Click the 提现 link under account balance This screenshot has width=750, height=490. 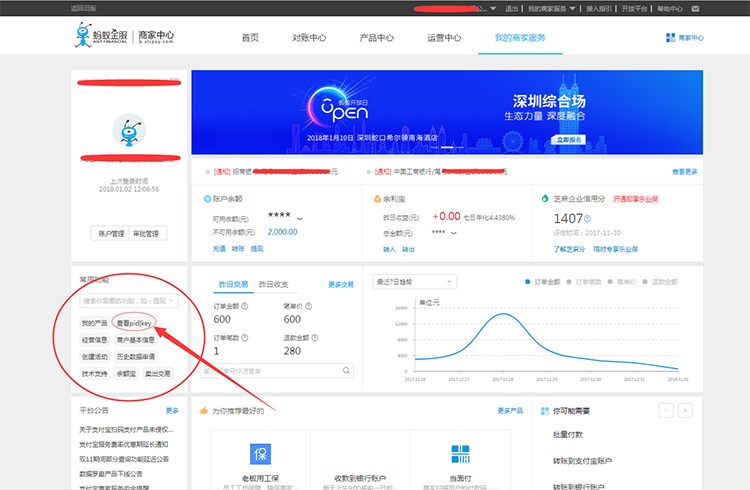point(257,248)
